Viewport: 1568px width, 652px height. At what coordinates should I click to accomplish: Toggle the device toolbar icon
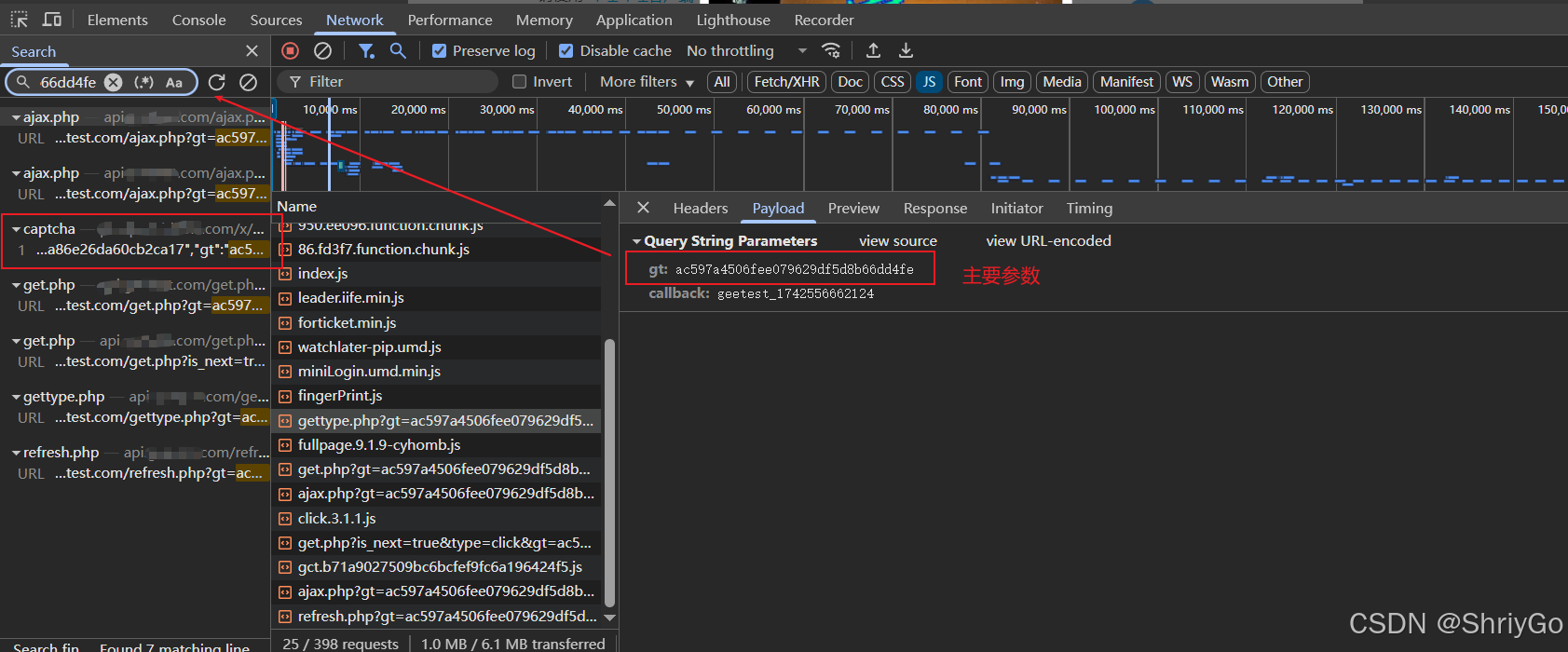(x=52, y=20)
